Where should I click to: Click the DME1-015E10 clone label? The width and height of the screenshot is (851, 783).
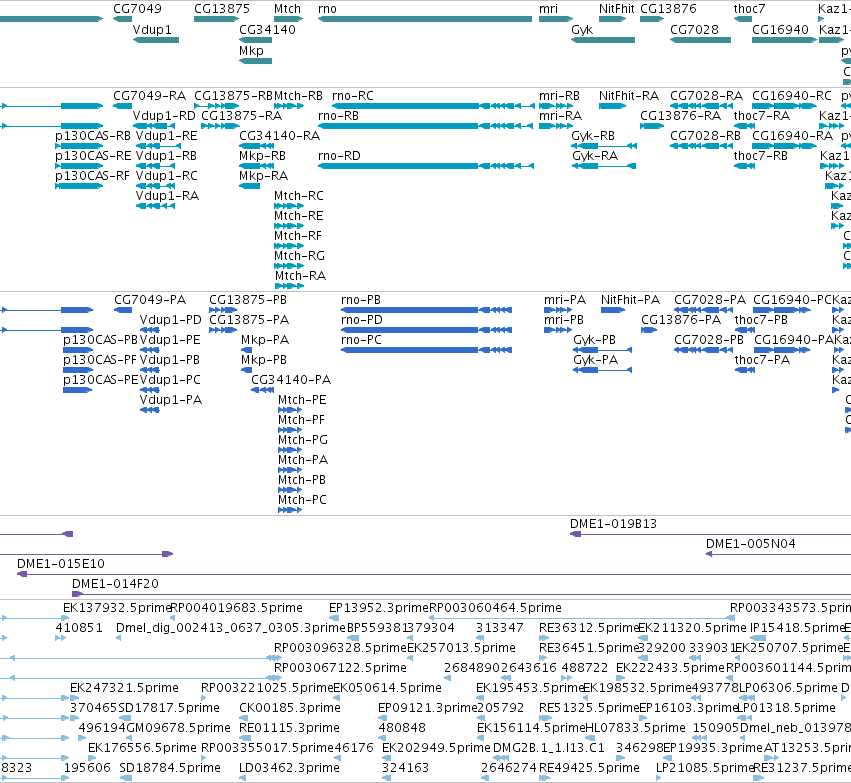61,564
